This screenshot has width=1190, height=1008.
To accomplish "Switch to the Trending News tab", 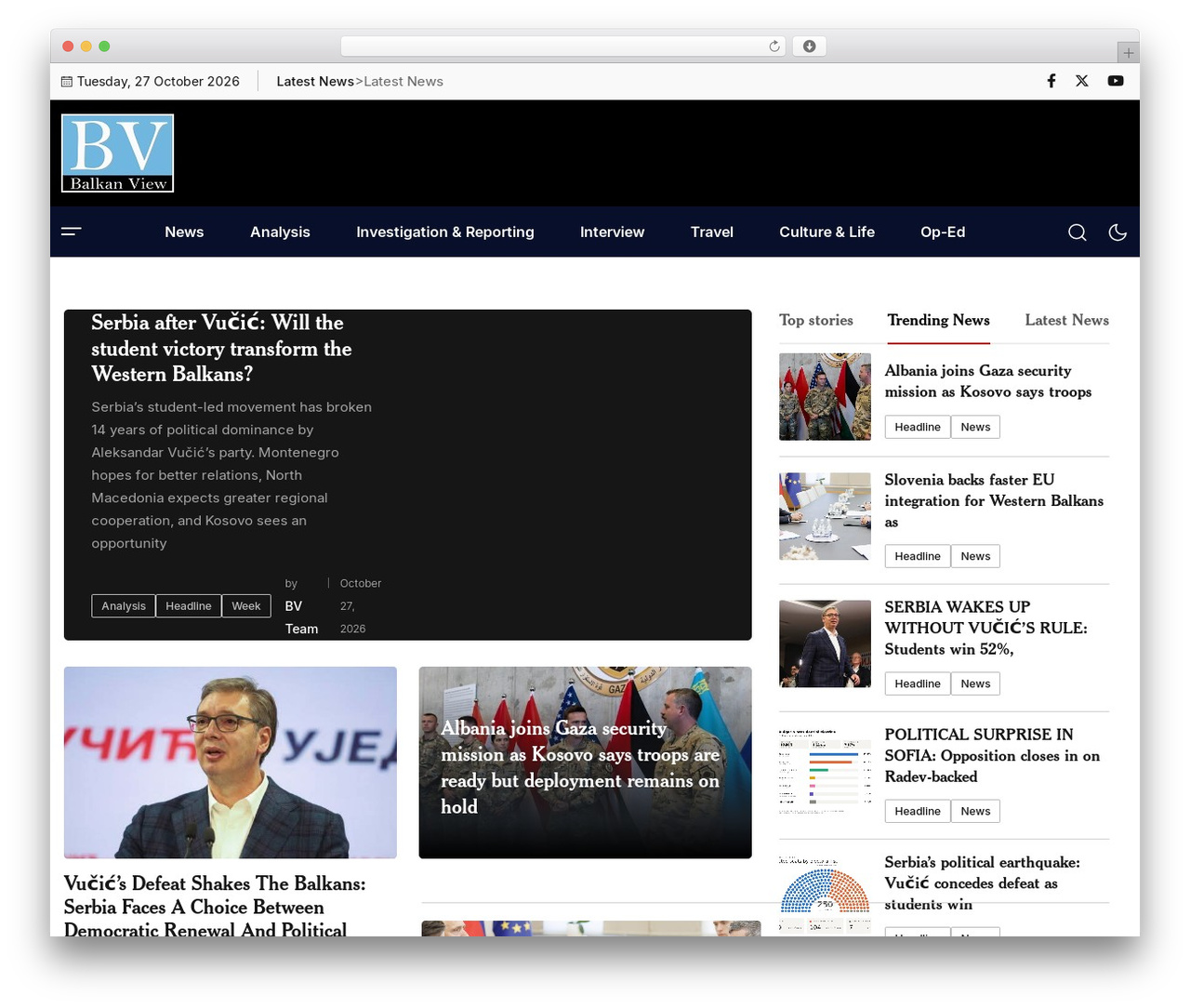I will (938, 320).
